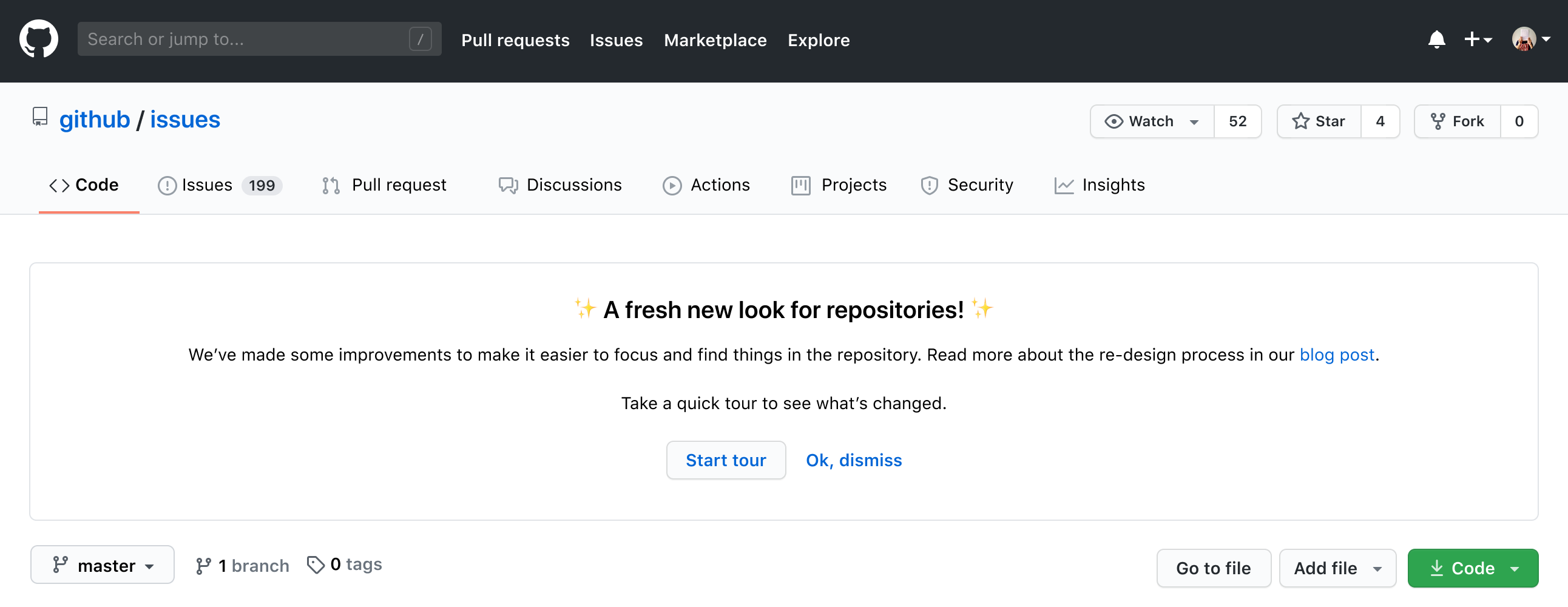This screenshot has width=1568, height=607.
Task: Open Pull requests in the top navigation
Action: pyautogui.click(x=515, y=40)
